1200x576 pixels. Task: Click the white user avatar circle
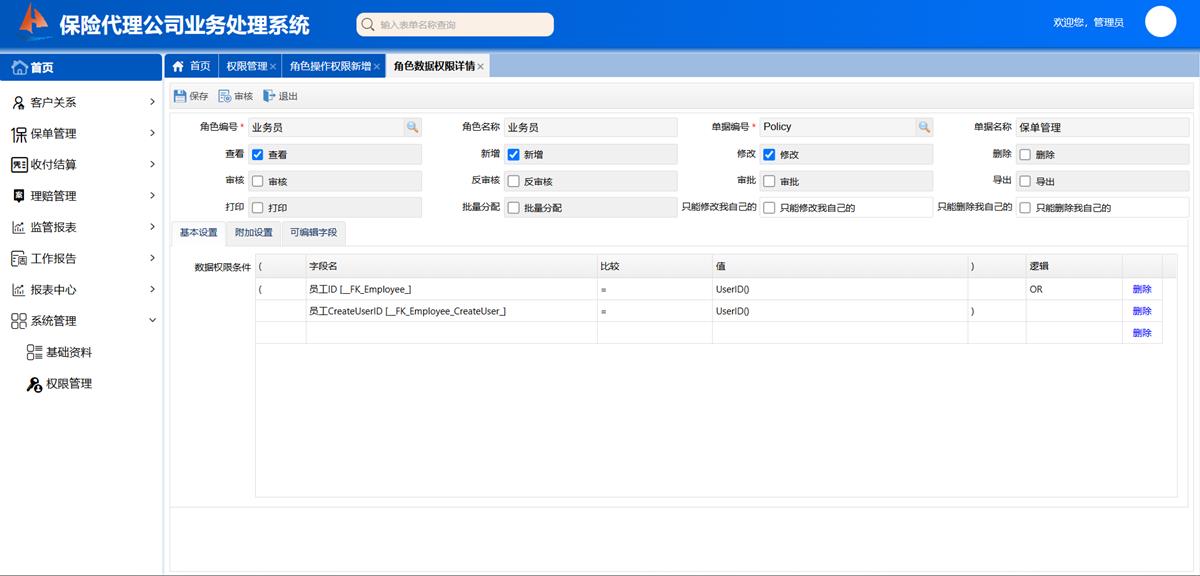(1160, 21)
